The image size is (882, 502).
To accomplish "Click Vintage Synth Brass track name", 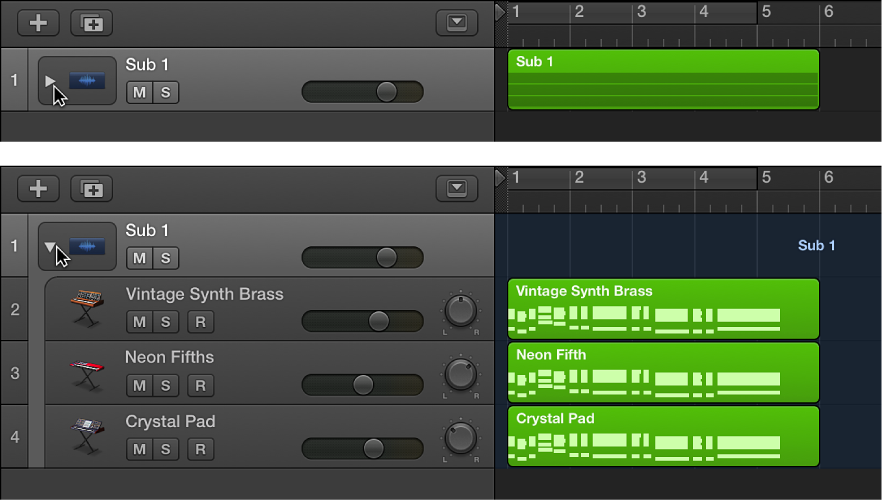I will [x=204, y=294].
